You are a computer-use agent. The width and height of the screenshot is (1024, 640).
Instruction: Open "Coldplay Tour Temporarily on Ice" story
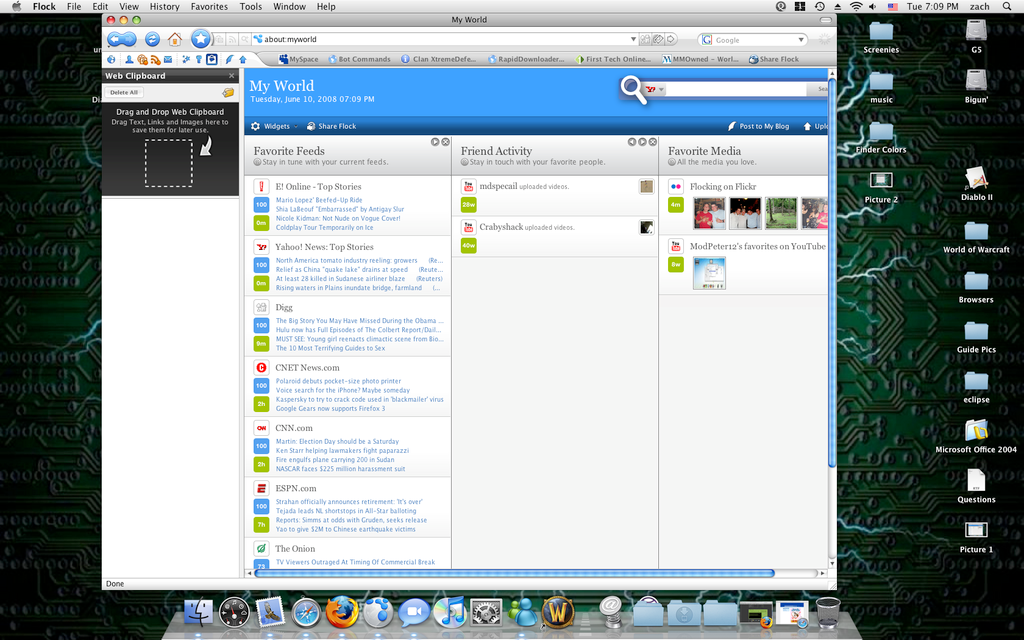(x=325, y=228)
